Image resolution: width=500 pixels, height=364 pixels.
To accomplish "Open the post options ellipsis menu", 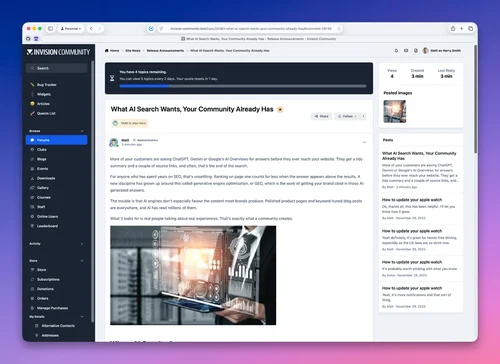I will coord(364,142).
